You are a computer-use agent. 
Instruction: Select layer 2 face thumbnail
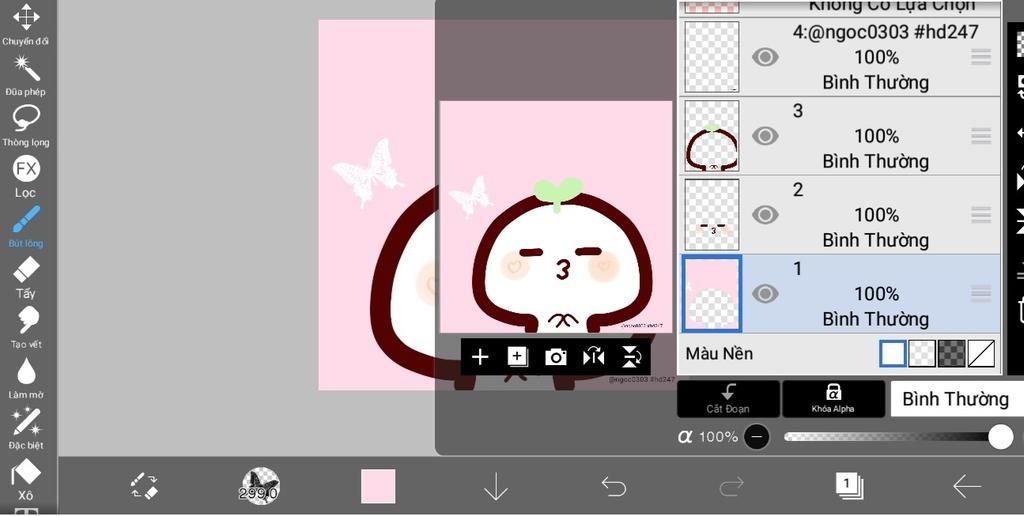tap(712, 215)
